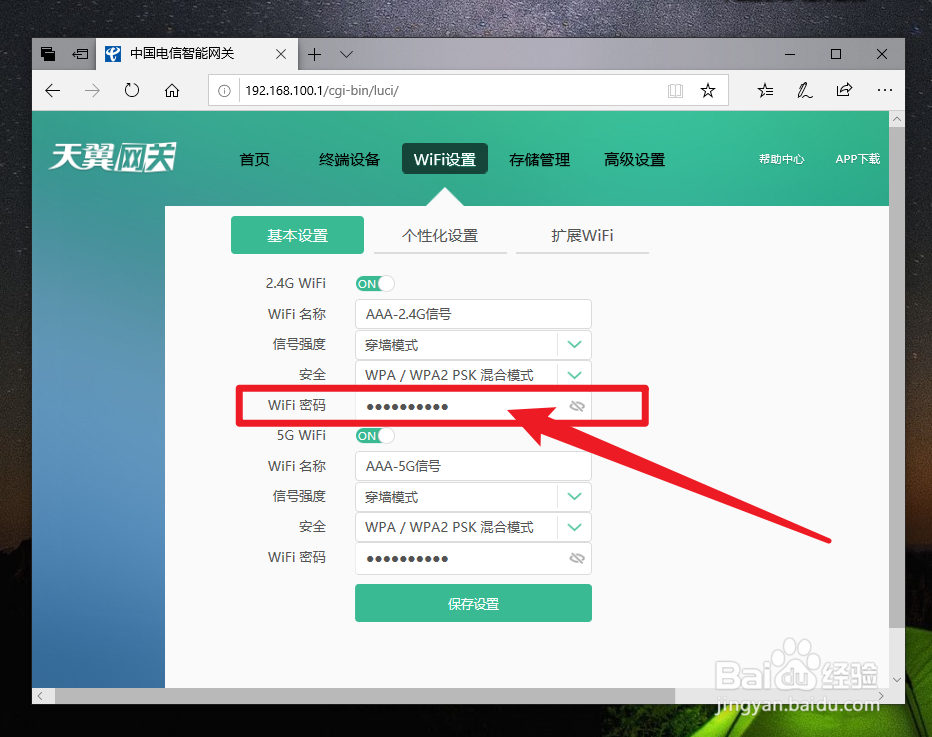Open the favorites hub icon

[765, 90]
